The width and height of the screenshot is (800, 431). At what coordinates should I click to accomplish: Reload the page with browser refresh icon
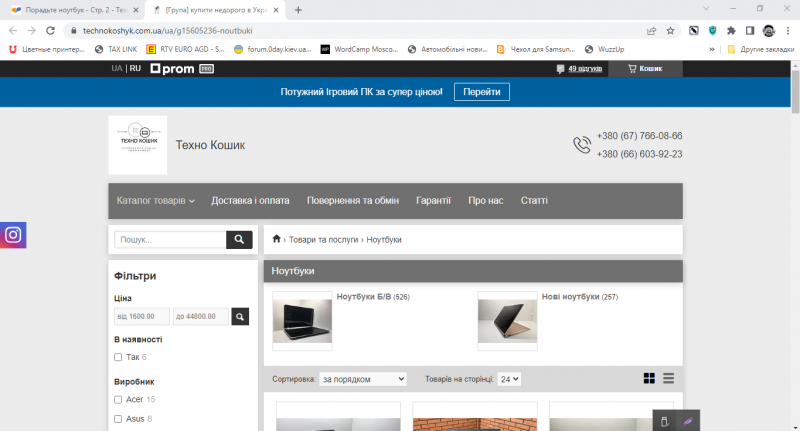50,31
